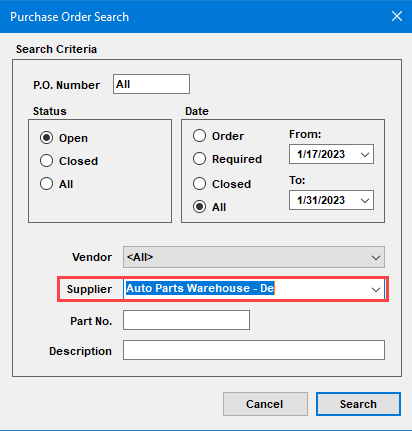Choose All under Status
The width and height of the screenshot is (412, 431).
click(x=46, y=184)
